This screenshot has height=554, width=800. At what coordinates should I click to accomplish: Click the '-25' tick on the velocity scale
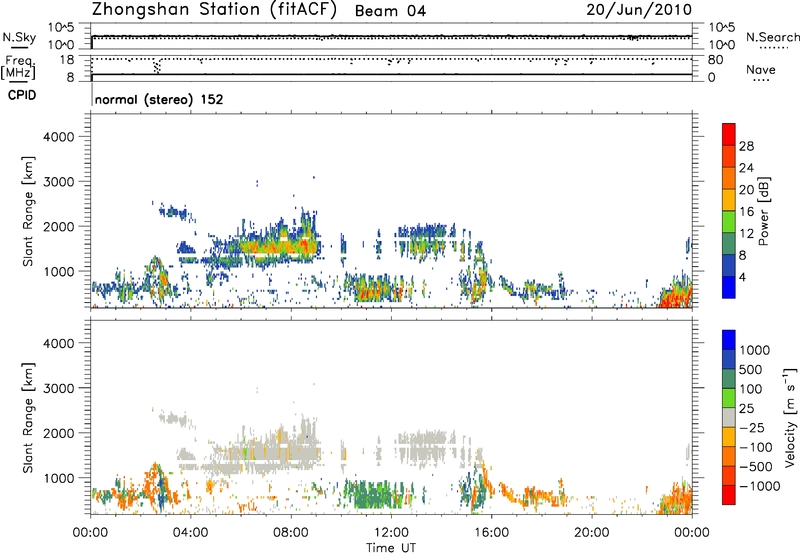[752, 427]
